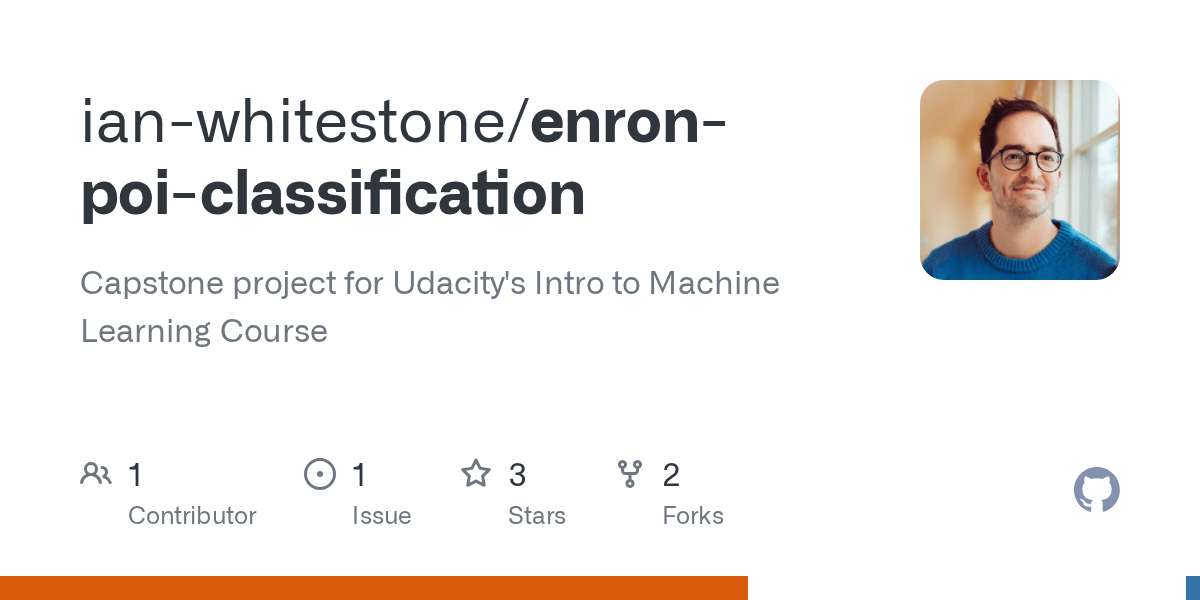Click the issue count number 1
This screenshot has height=600, width=1200.
click(359, 475)
